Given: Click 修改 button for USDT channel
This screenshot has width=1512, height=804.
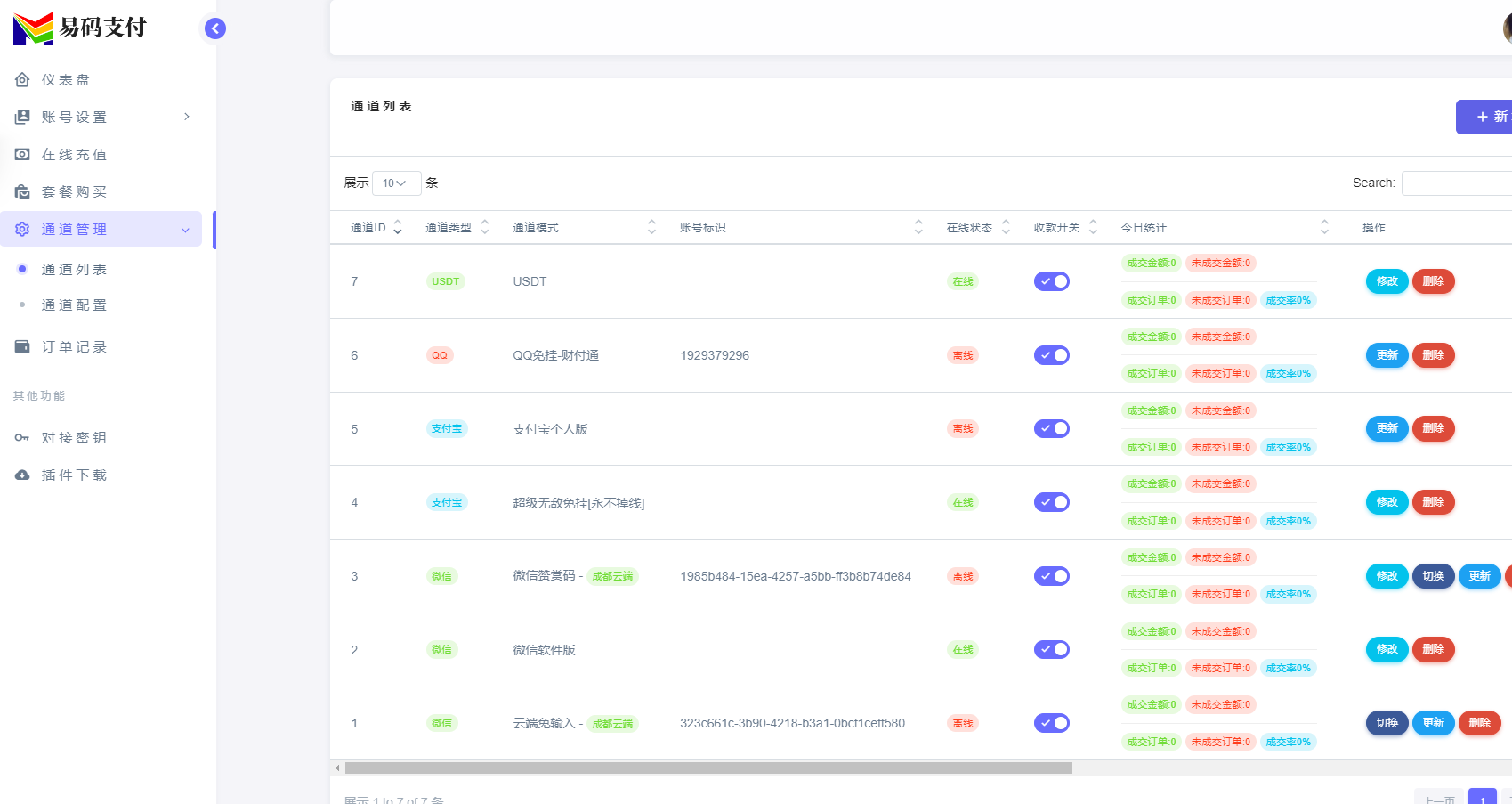Looking at the screenshot, I should coord(1387,281).
